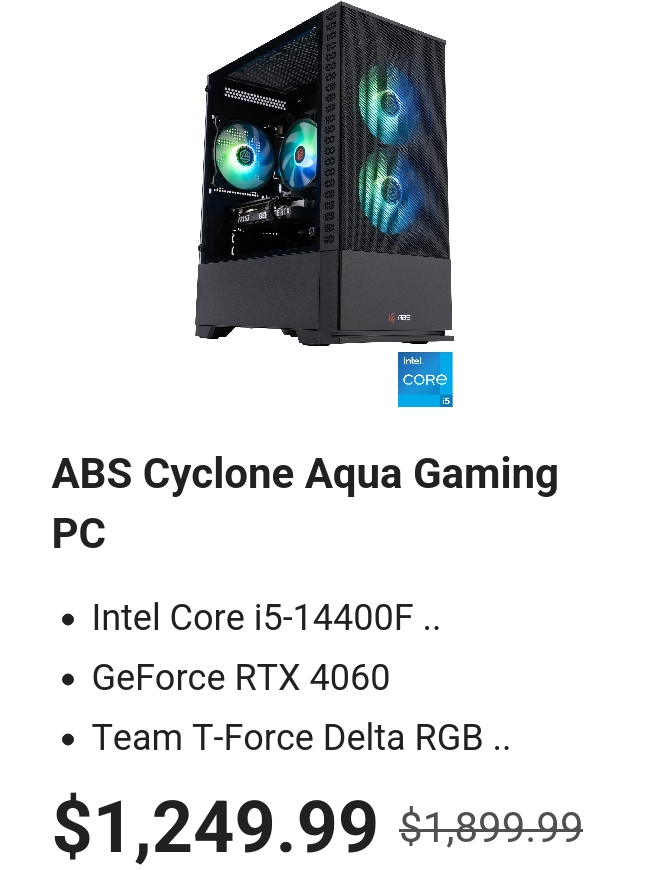
Task: Click the ABS logo on the case
Action: tap(399, 317)
